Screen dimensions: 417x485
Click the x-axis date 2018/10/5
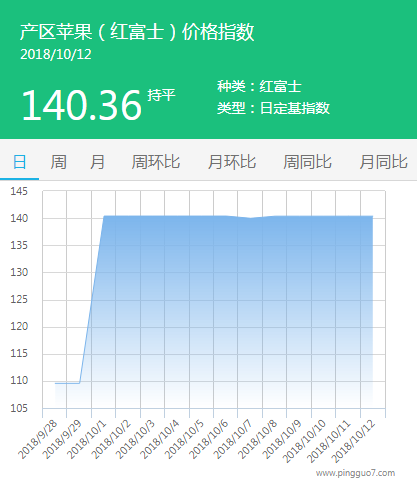184,440
